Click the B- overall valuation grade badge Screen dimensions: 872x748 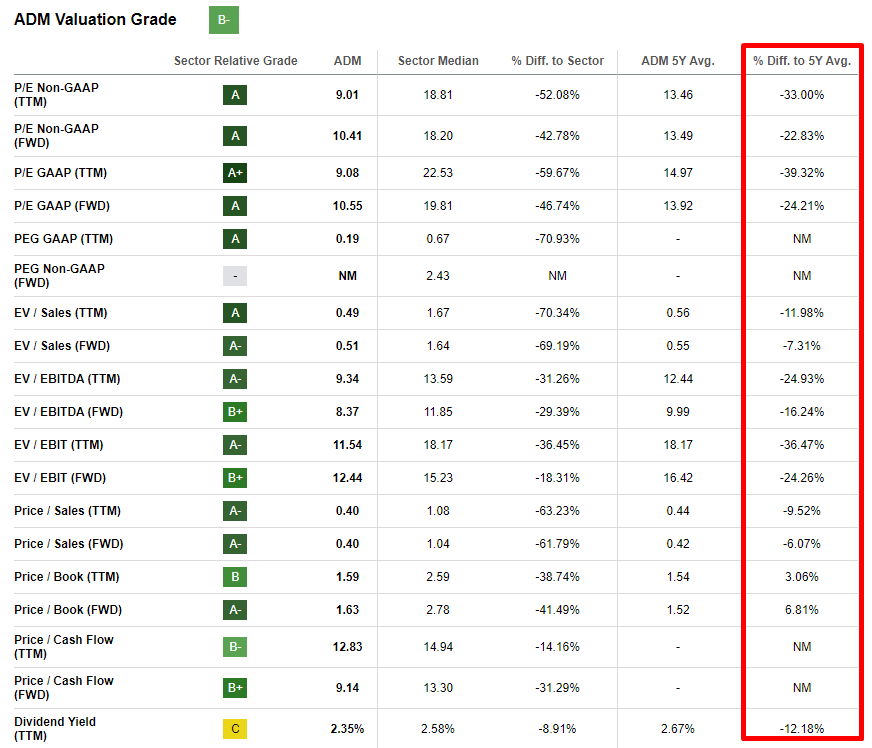[x=223, y=20]
